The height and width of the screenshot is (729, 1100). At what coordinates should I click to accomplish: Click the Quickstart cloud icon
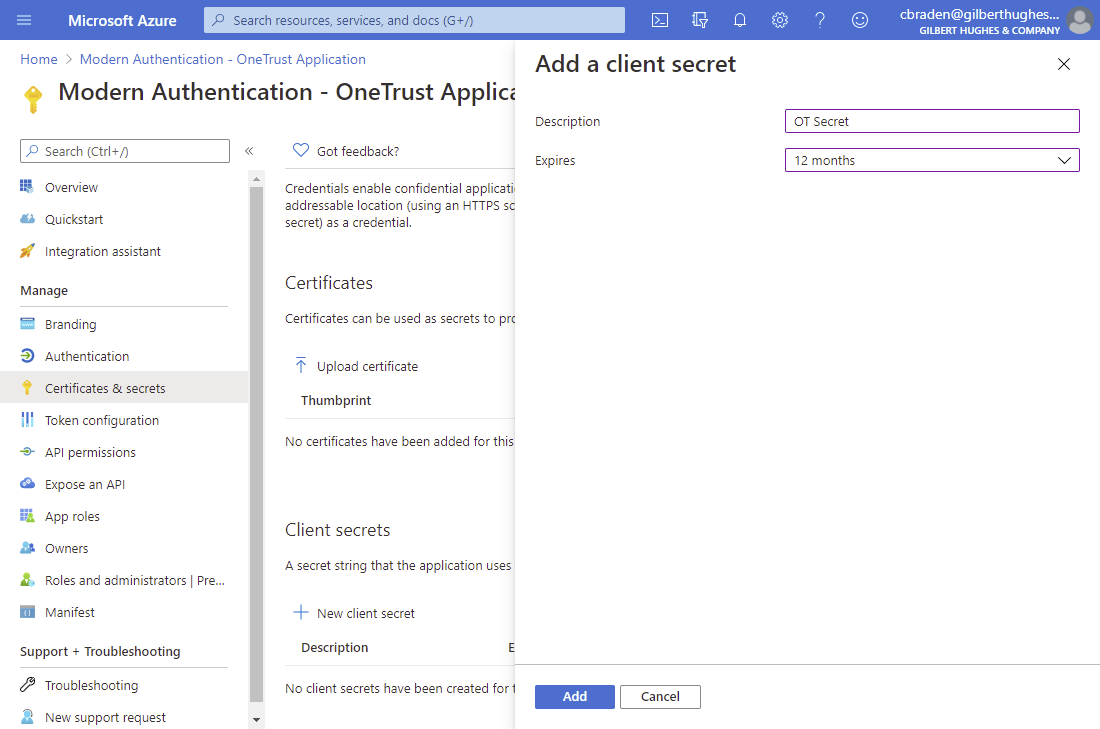coord(27,219)
